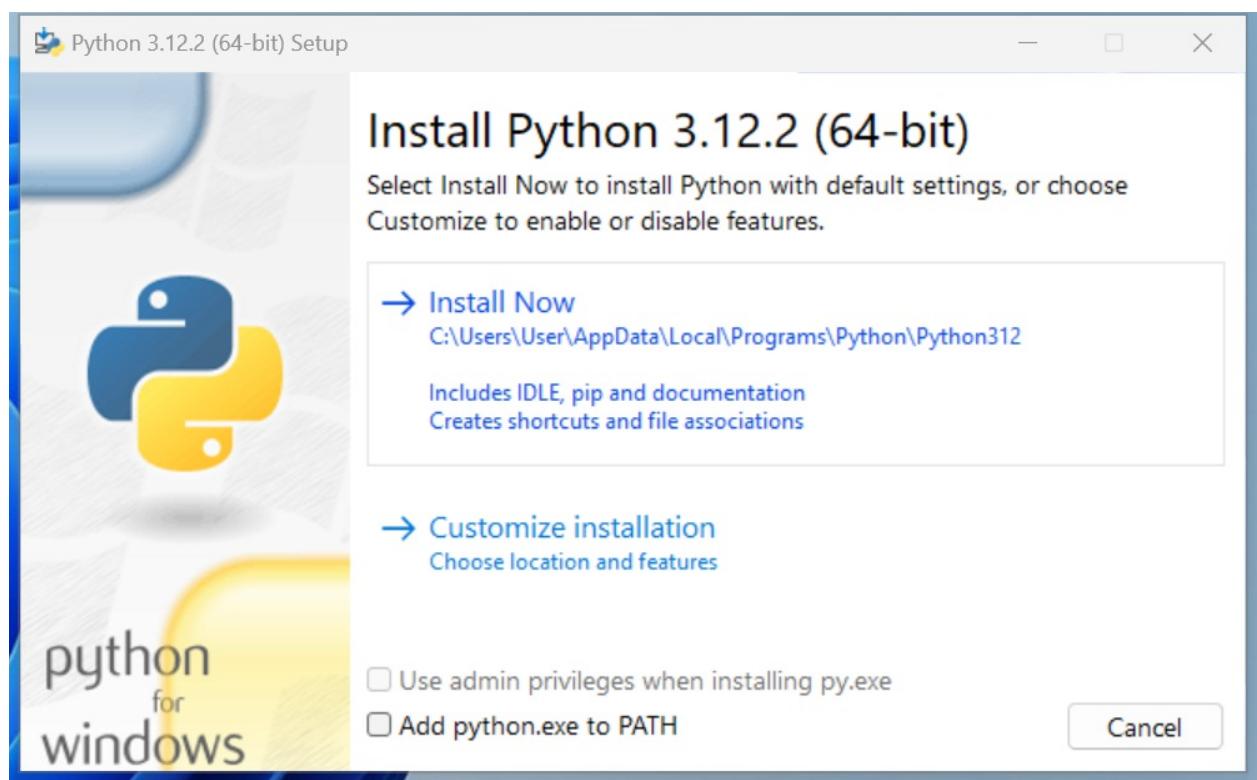
Task: Click the Install Now arrow icon
Action: [400, 302]
